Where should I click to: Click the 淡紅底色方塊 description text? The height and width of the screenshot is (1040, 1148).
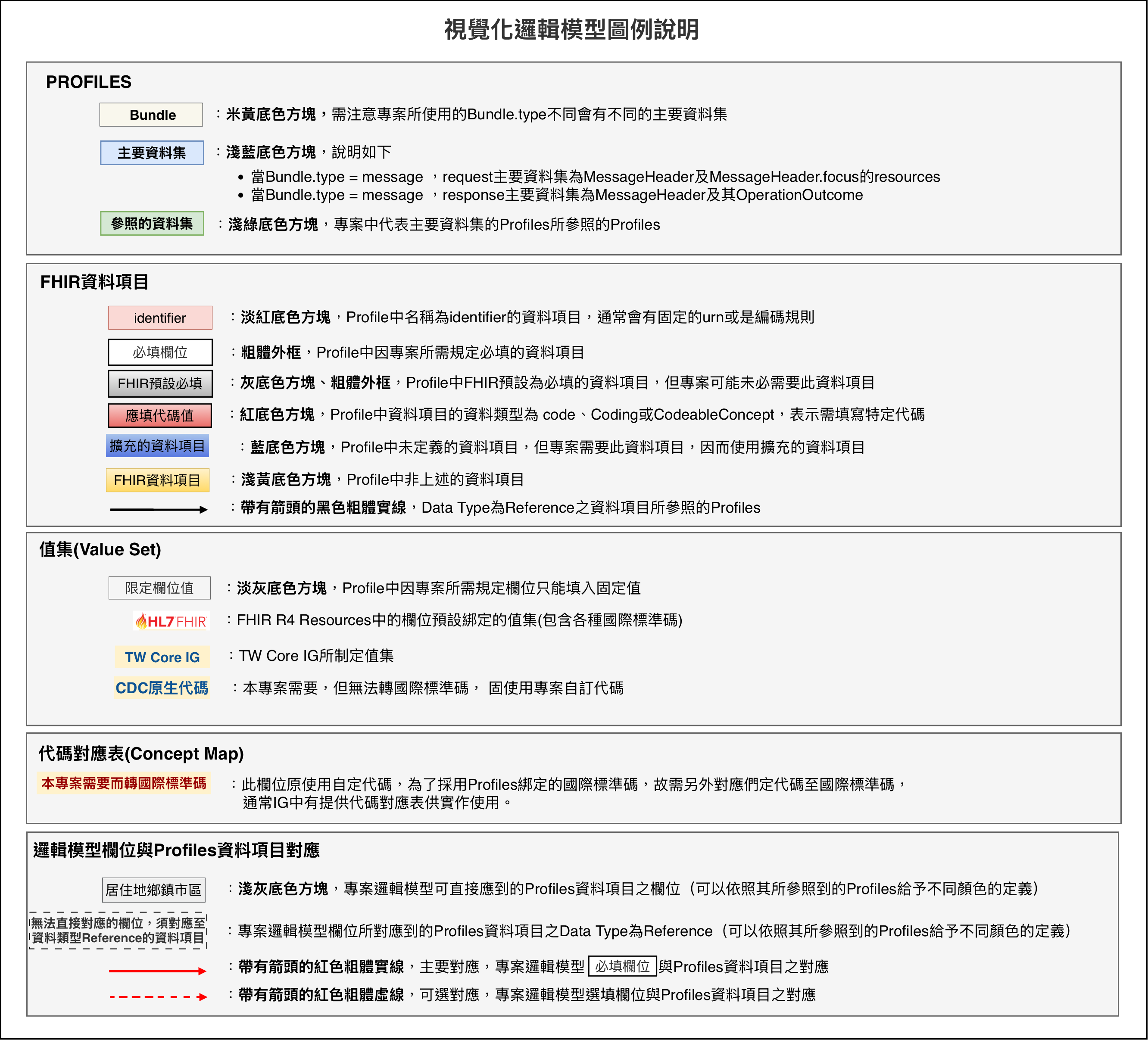[x=522, y=317]
